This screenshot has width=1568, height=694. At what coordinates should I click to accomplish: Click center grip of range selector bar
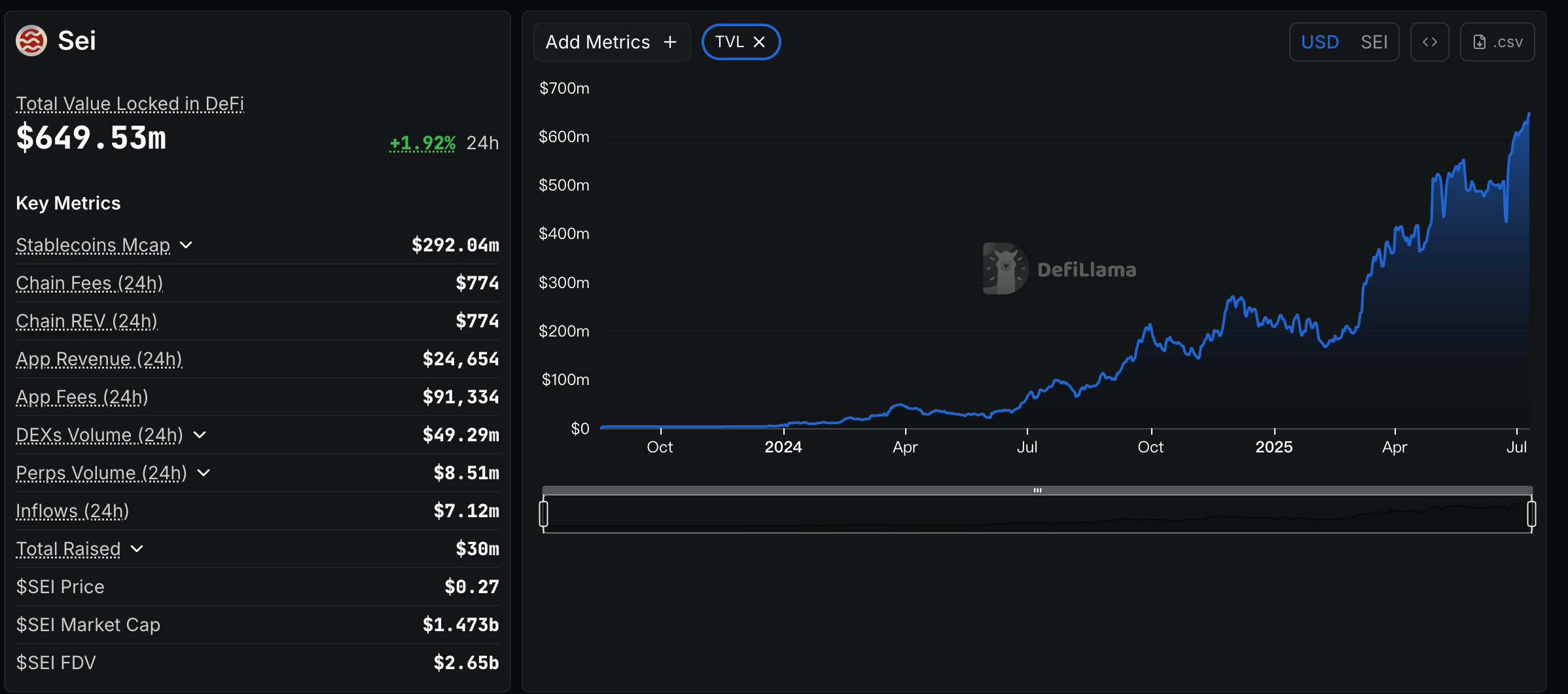tap(1037, 490)
